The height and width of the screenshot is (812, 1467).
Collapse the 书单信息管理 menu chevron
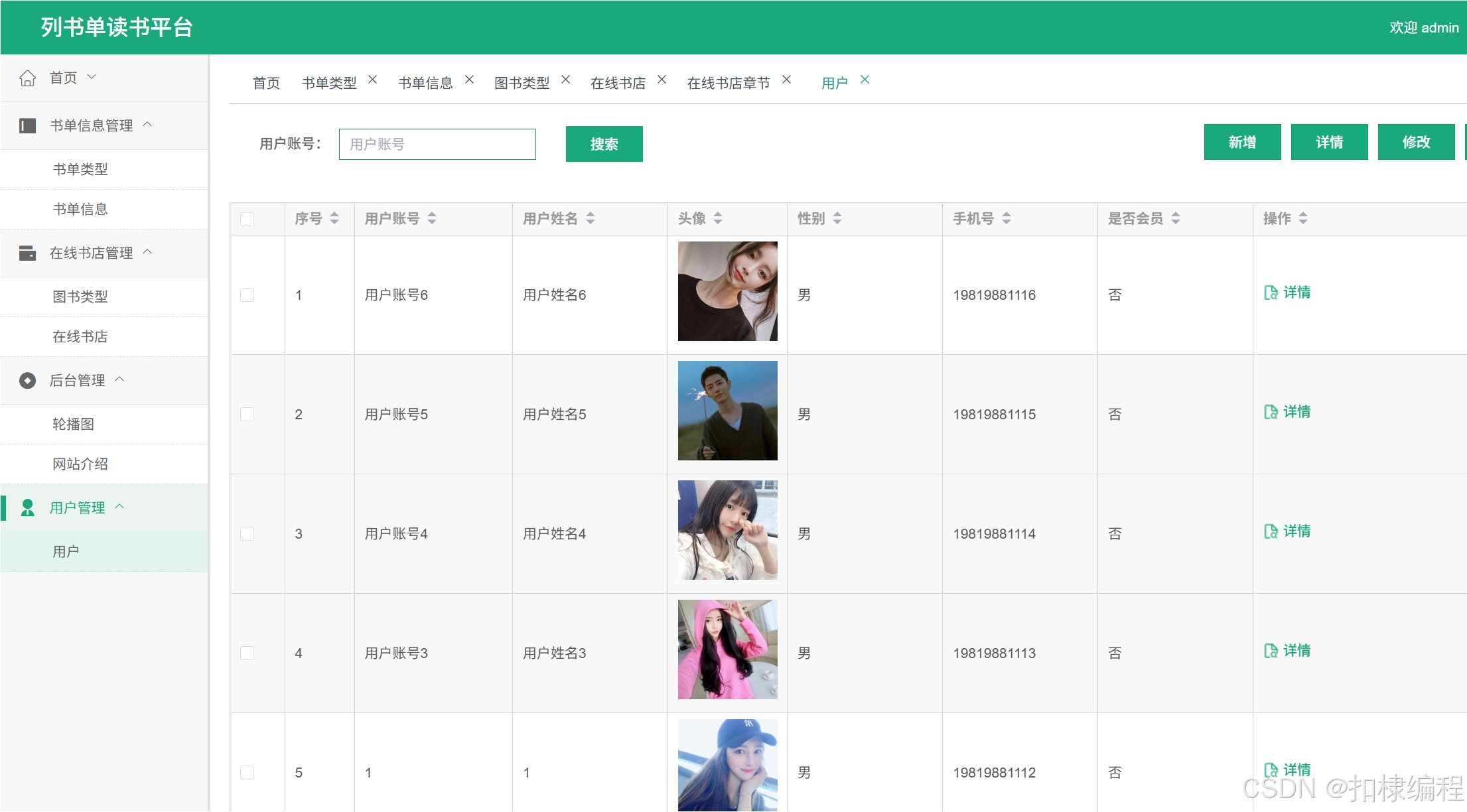coord(148,124)
